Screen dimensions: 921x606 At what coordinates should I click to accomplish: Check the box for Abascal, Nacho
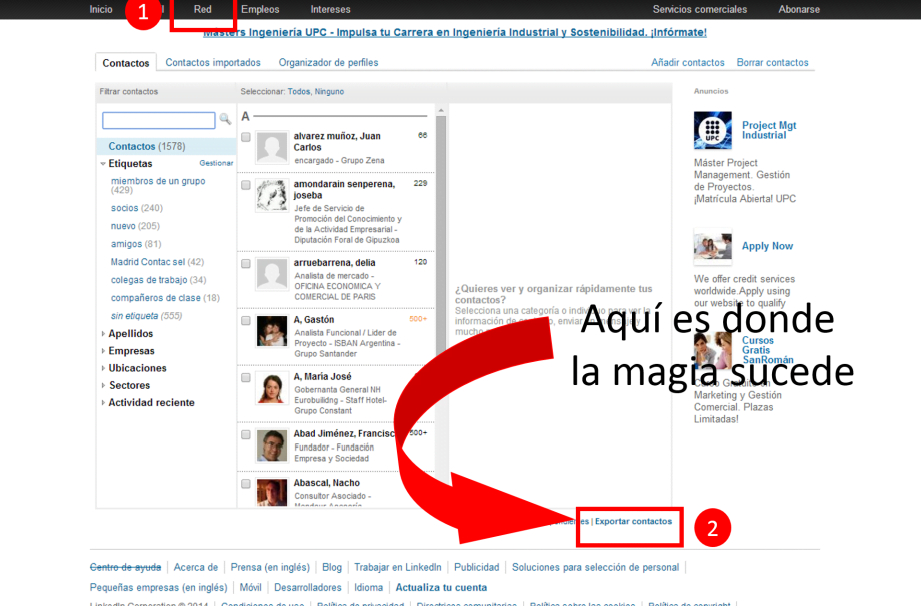point(246,484)
